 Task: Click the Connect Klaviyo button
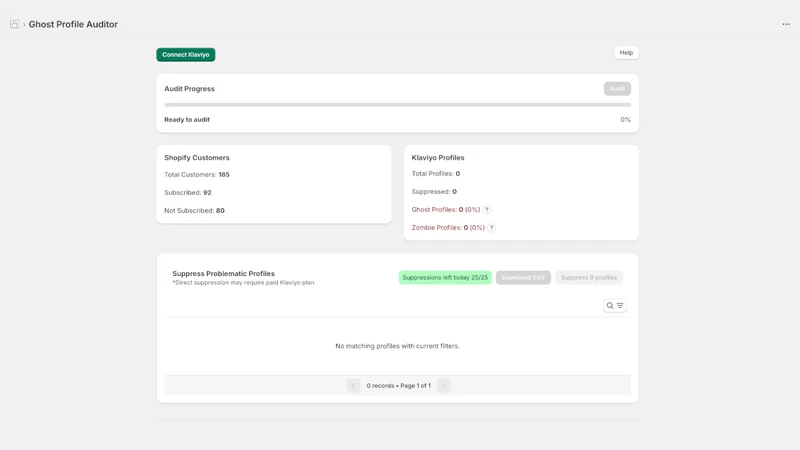[x=186, y=55]
